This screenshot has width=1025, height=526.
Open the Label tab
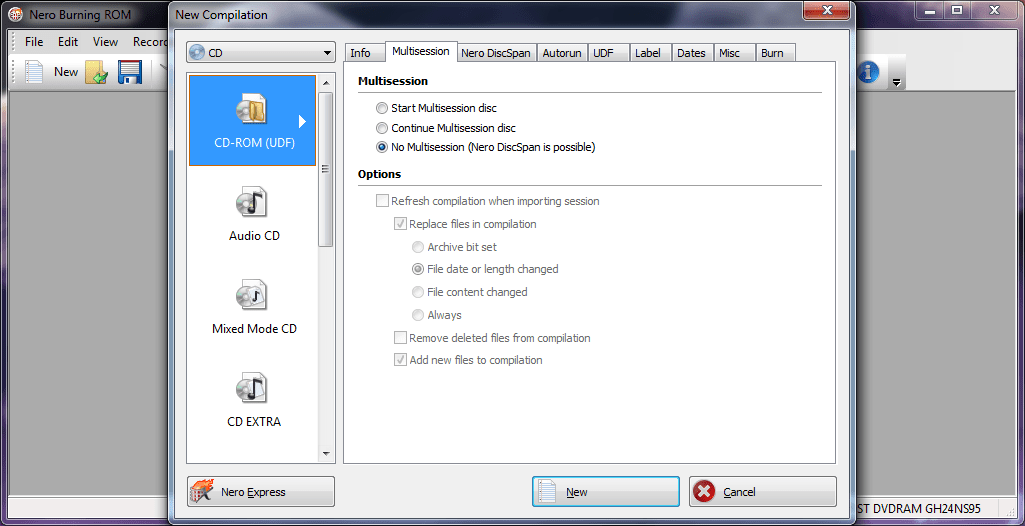651,54
